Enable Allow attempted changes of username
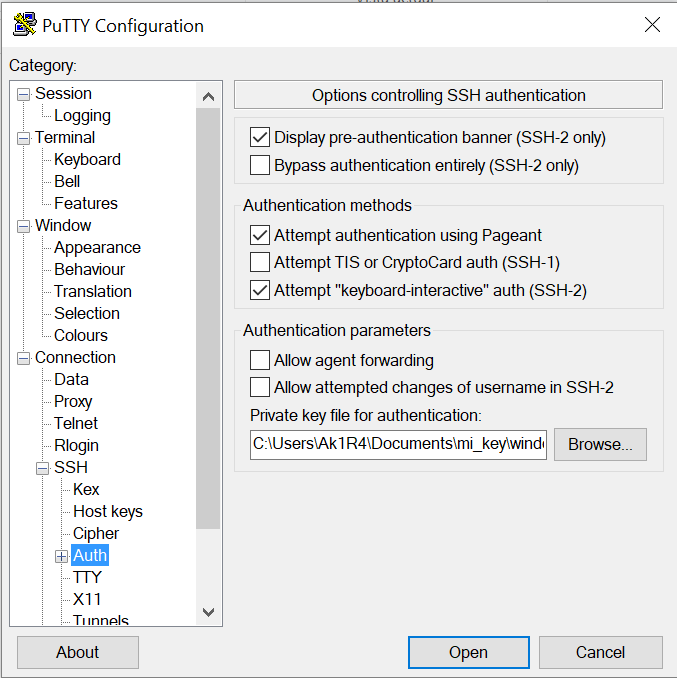677x678 pixels. tap(260, 387)
